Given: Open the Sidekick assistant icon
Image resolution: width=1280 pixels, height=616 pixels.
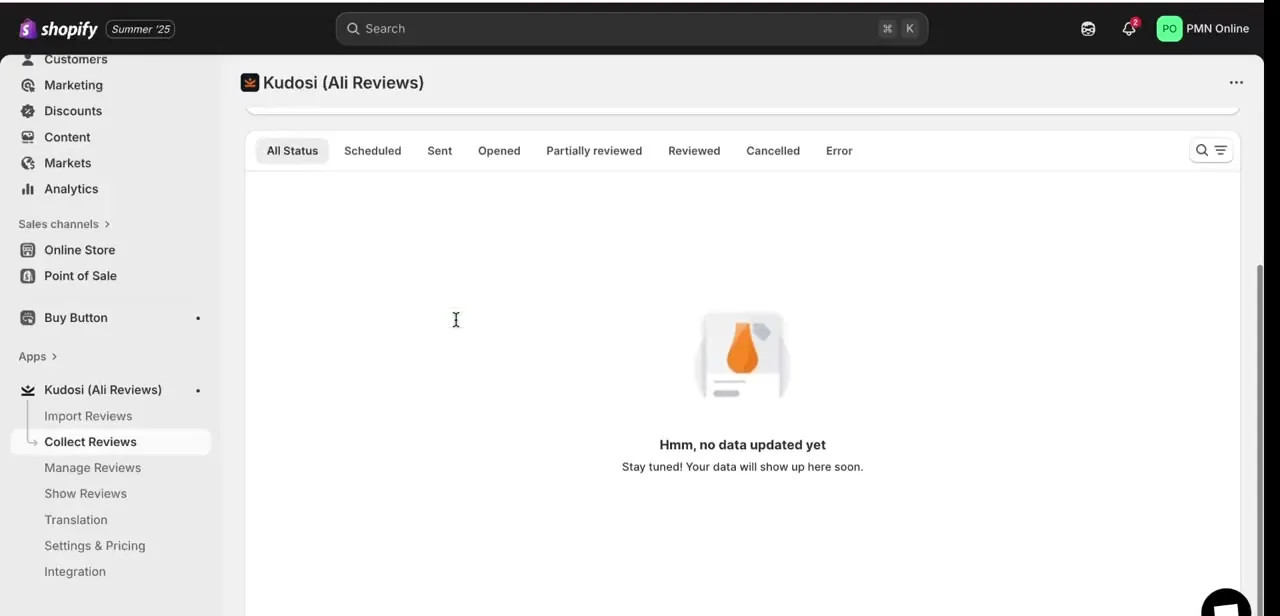Looking at the screenshot, I should pos(1088,29).
